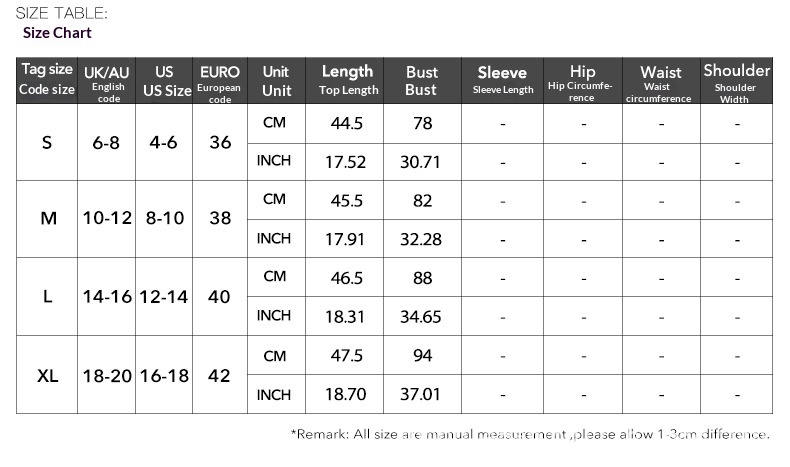Click the 44.5 length value
The height and width of the screenshot is (467, 790).
(x=347, y=123)
